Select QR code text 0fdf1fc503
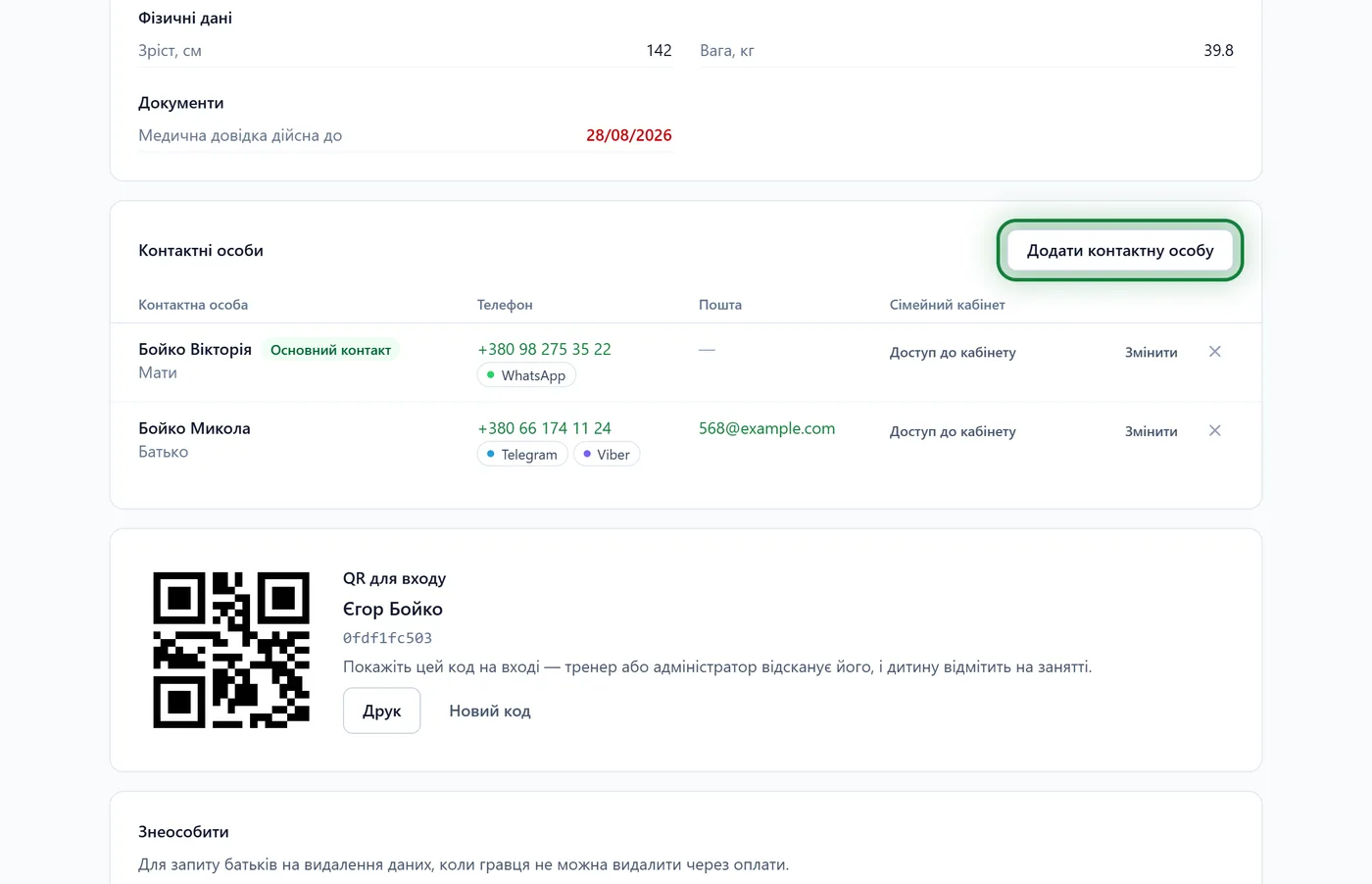Screen dimensions: 1372x884 click(x=387, y=638)
